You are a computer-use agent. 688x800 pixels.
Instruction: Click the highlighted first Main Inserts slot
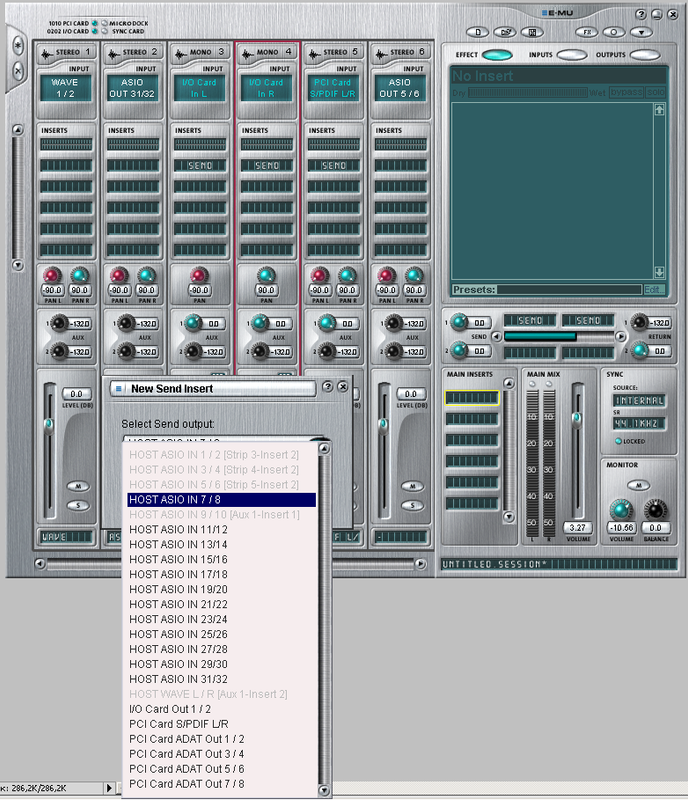click(x=472, y=398)
